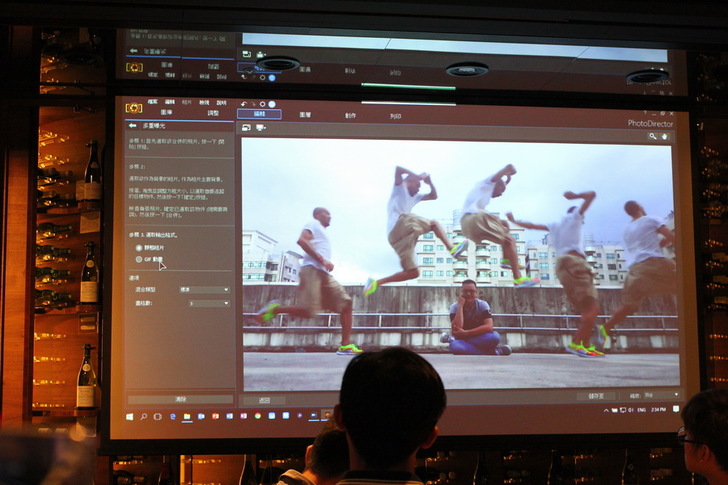Switch to the 圖層 tab
The width and height of the screenshot is (728, 485).
(x=305, y=115)
